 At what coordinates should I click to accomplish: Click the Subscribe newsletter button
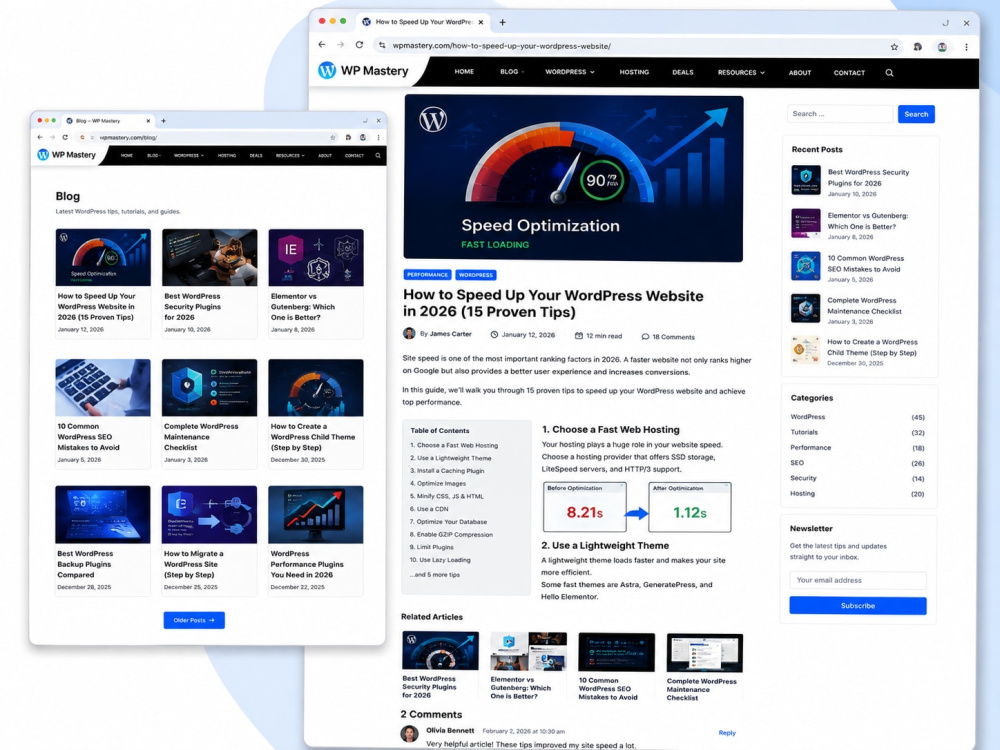click(x=858, y=606)
